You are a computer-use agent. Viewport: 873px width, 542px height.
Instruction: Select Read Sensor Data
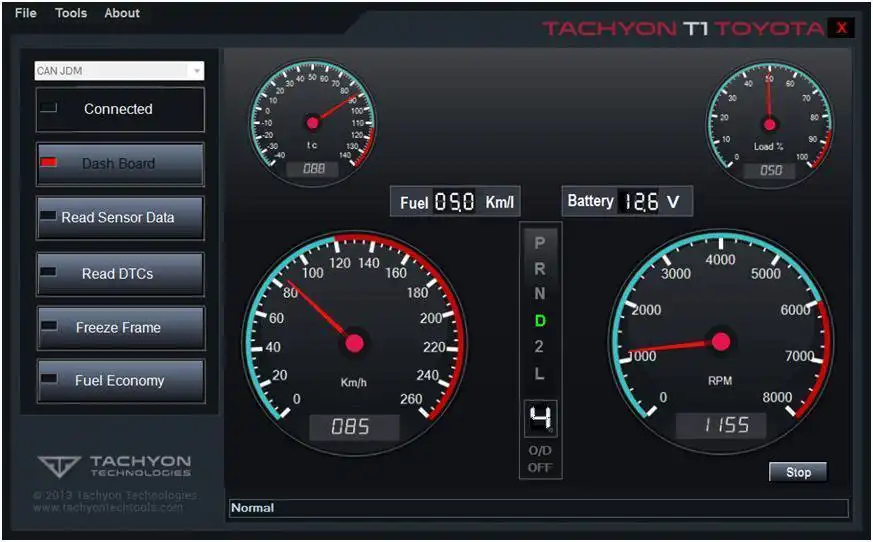[120, 217]
